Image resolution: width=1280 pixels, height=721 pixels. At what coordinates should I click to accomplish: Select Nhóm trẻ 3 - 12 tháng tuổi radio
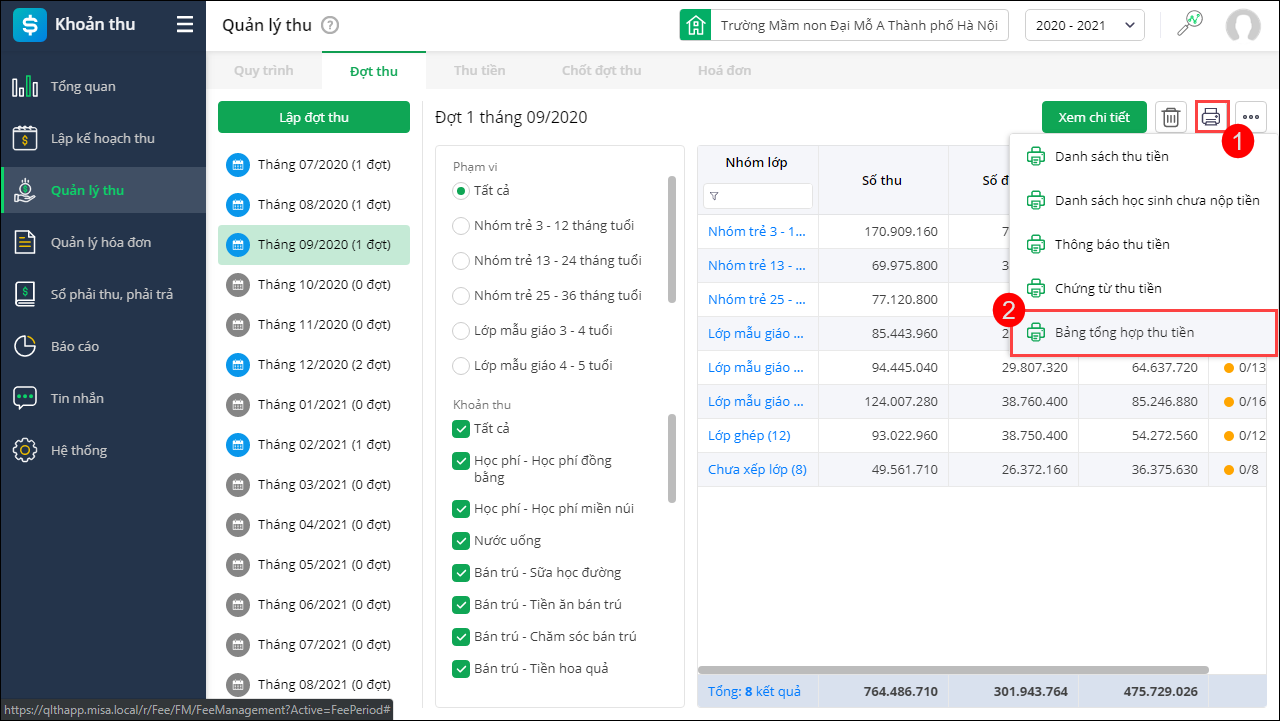click(x=461, y=226)
